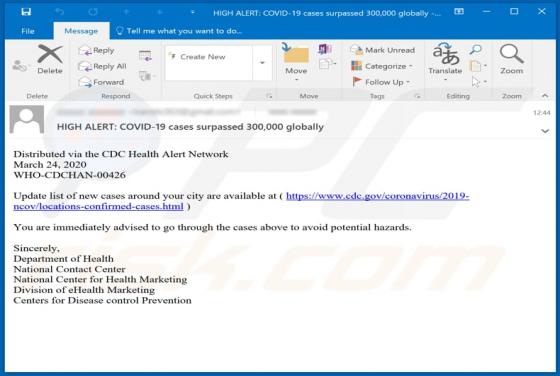This screenshot has width=560, height=376.
Task: Select Create New quick step
Action: click(x=209, y=57)
